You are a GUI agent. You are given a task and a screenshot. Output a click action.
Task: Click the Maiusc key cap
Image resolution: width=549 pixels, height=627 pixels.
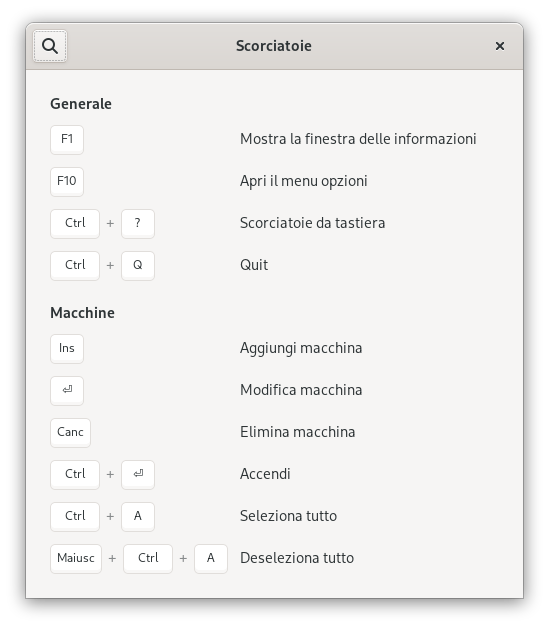click(76, 558)
